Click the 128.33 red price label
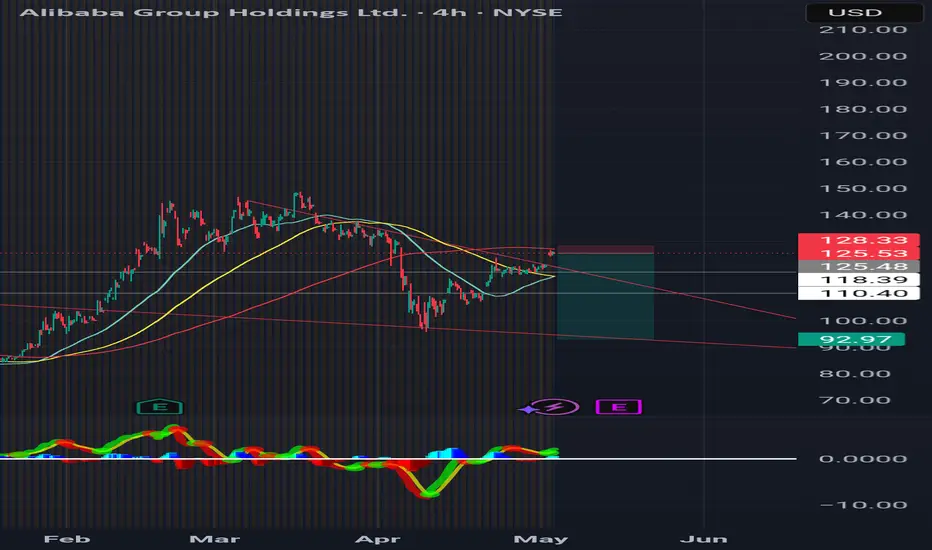This screenshot has width=932, height=550. 858,240
